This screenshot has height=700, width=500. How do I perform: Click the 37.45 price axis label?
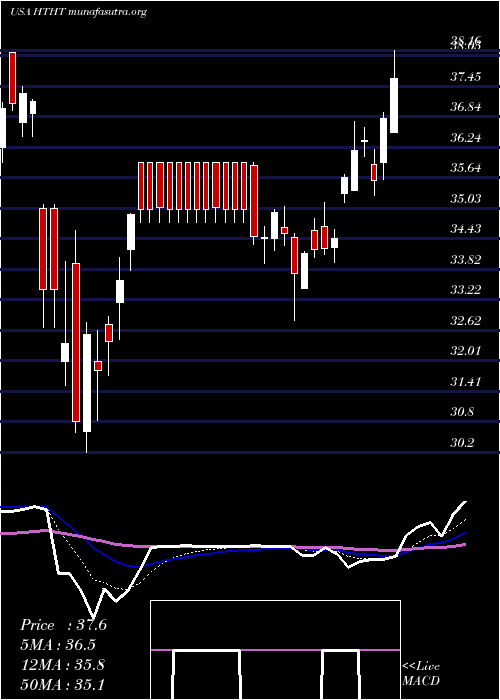pyautogui.click(x=466, y=77)
